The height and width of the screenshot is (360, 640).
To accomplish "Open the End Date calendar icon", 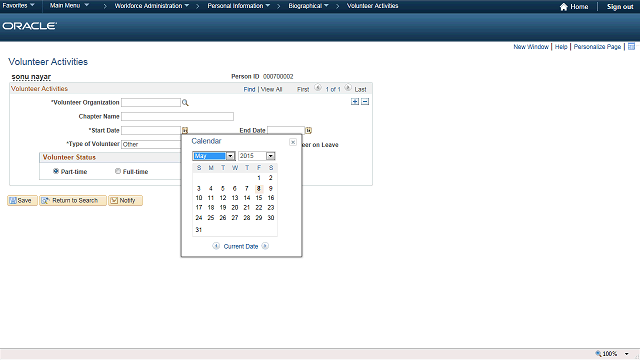I will pos(309,131).
